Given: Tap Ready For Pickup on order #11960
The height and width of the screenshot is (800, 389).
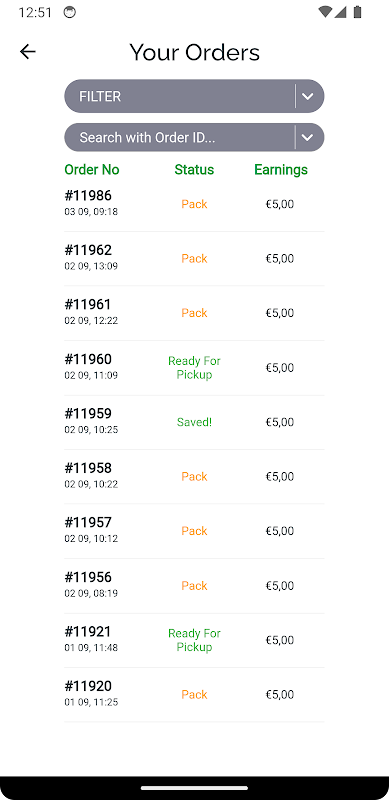Looking at the screenshot, I should 194,368.
